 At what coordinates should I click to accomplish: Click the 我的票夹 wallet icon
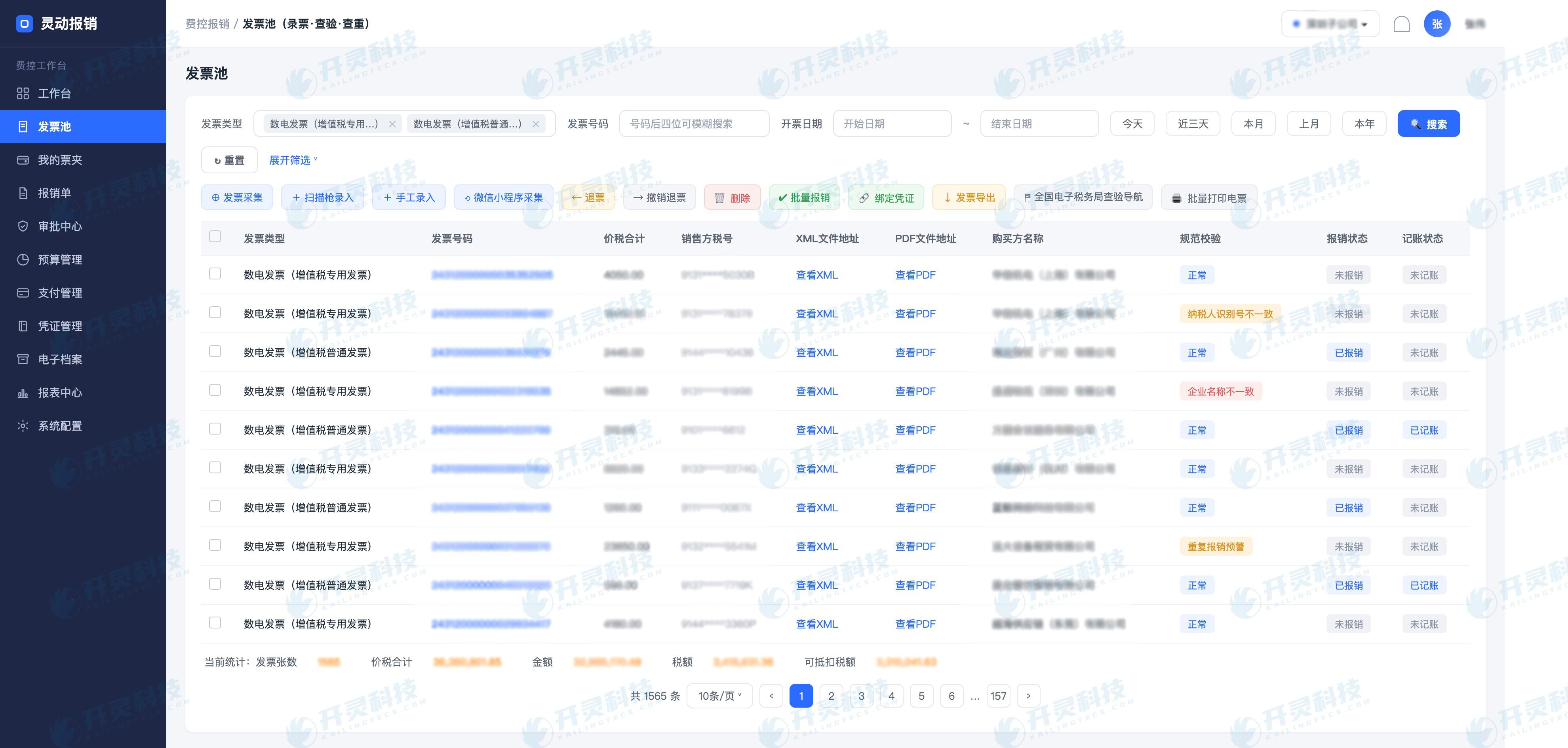tap(23, 160)
